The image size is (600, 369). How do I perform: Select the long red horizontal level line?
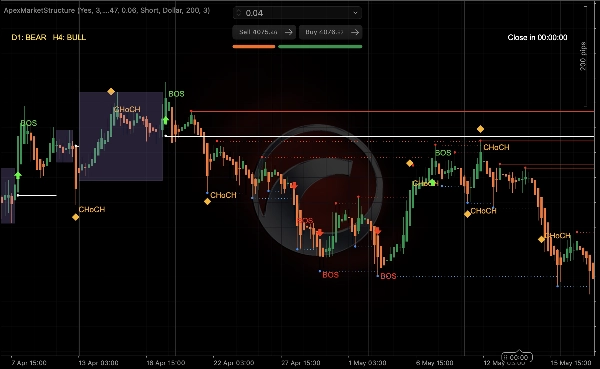[x=392, y=111]
